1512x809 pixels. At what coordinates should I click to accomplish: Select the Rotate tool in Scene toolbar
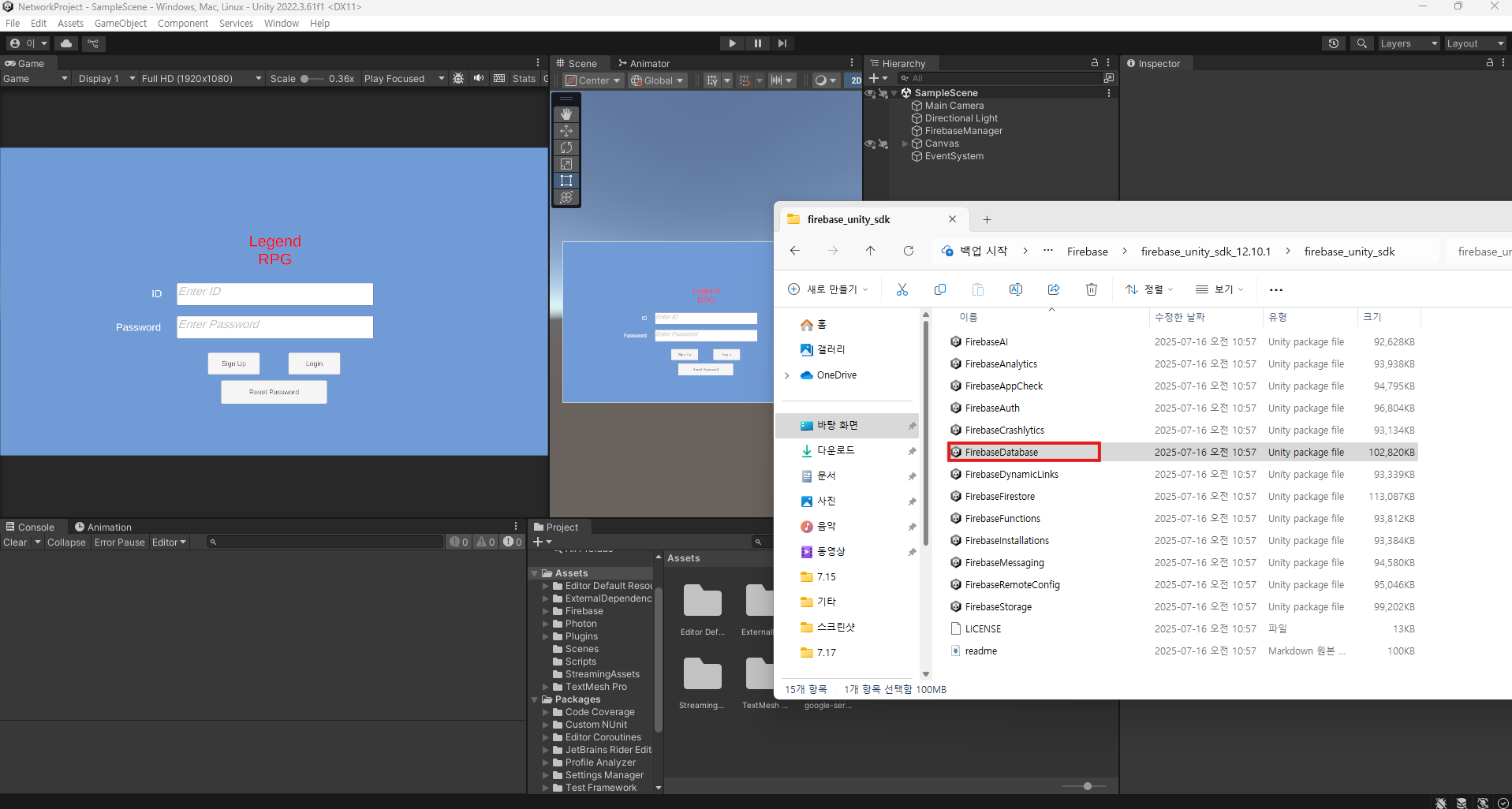566,147
